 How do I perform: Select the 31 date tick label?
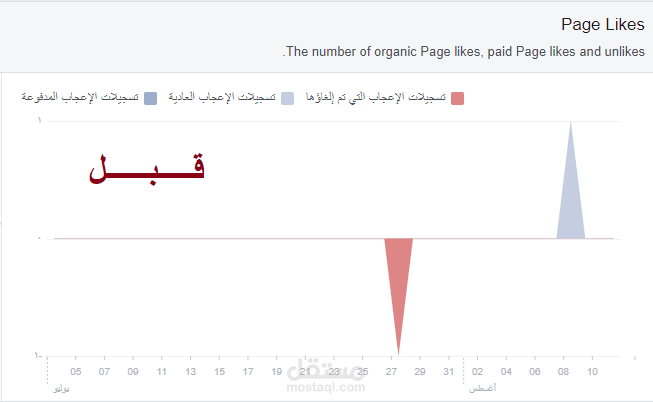pos(449,372)
